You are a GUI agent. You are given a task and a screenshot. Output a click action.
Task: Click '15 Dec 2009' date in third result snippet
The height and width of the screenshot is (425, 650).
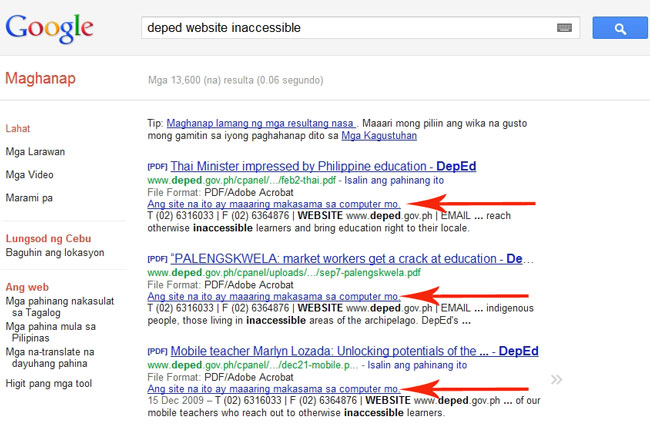(176, 401)
